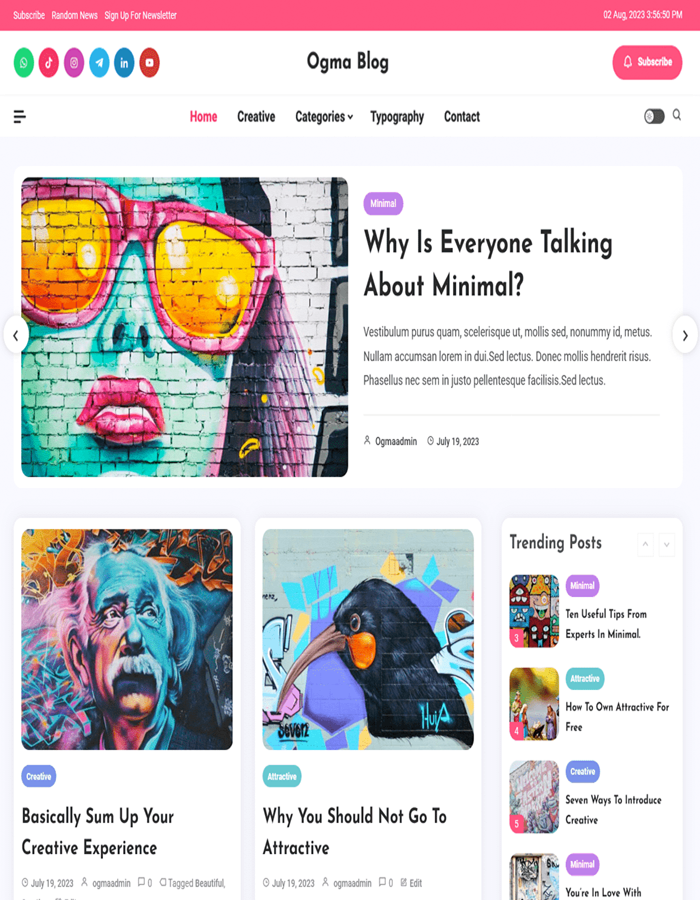Open the WhatsApp social icon
Image resolution: width=700 pixels, height=900 pixels.
click(x=24, y=63)
